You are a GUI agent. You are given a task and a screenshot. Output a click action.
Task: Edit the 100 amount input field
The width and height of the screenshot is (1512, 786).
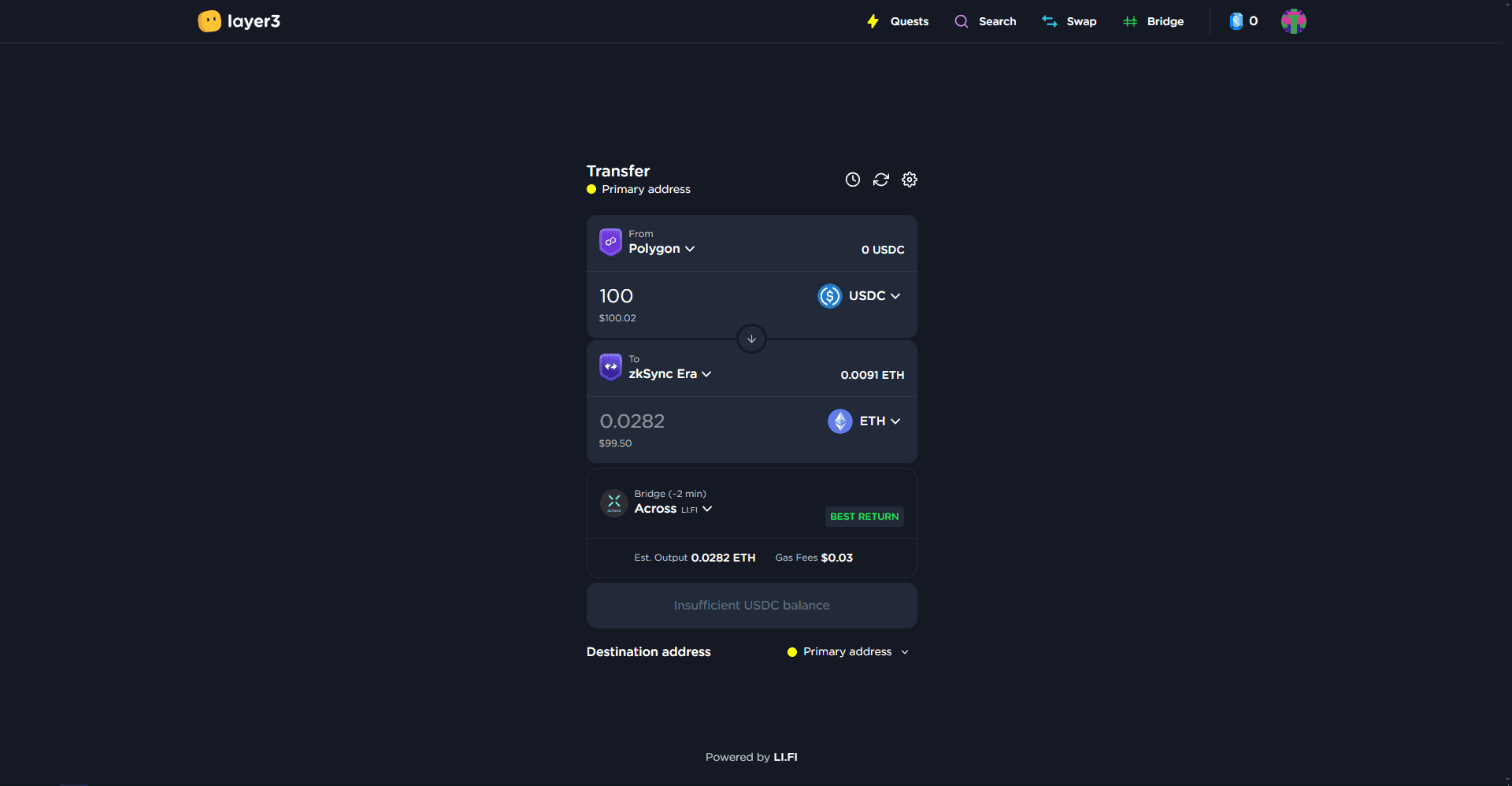pyautogui.click(x=617, y=296)
